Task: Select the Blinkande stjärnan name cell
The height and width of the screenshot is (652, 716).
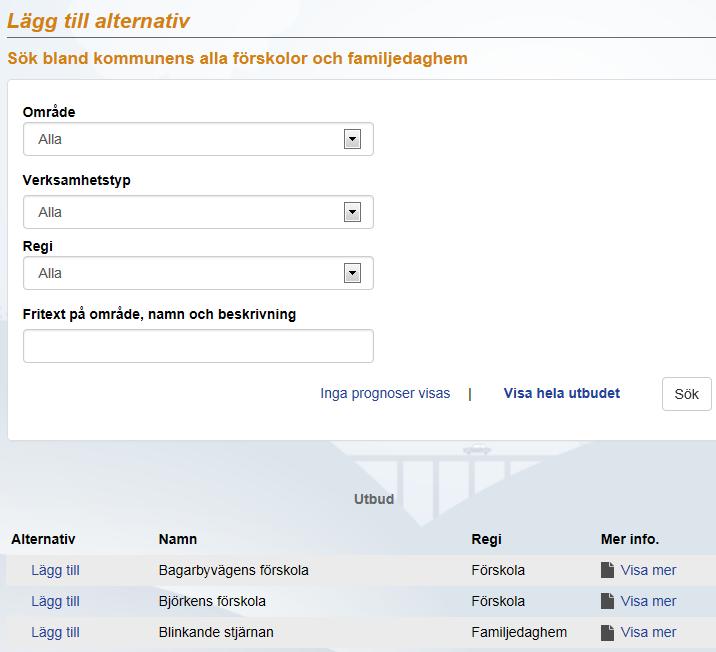Action: click(216, 632)
